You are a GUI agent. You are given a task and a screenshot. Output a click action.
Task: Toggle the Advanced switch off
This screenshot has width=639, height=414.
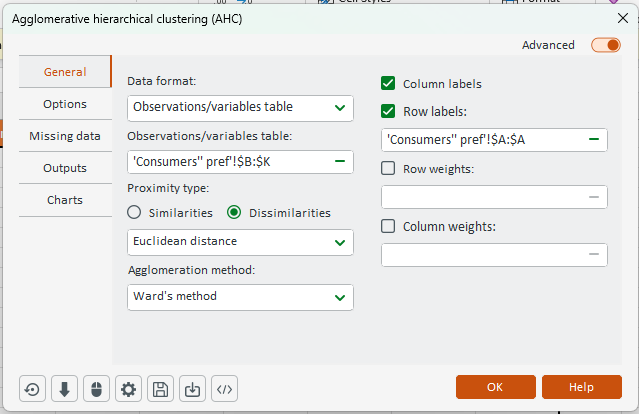point(606,45)
